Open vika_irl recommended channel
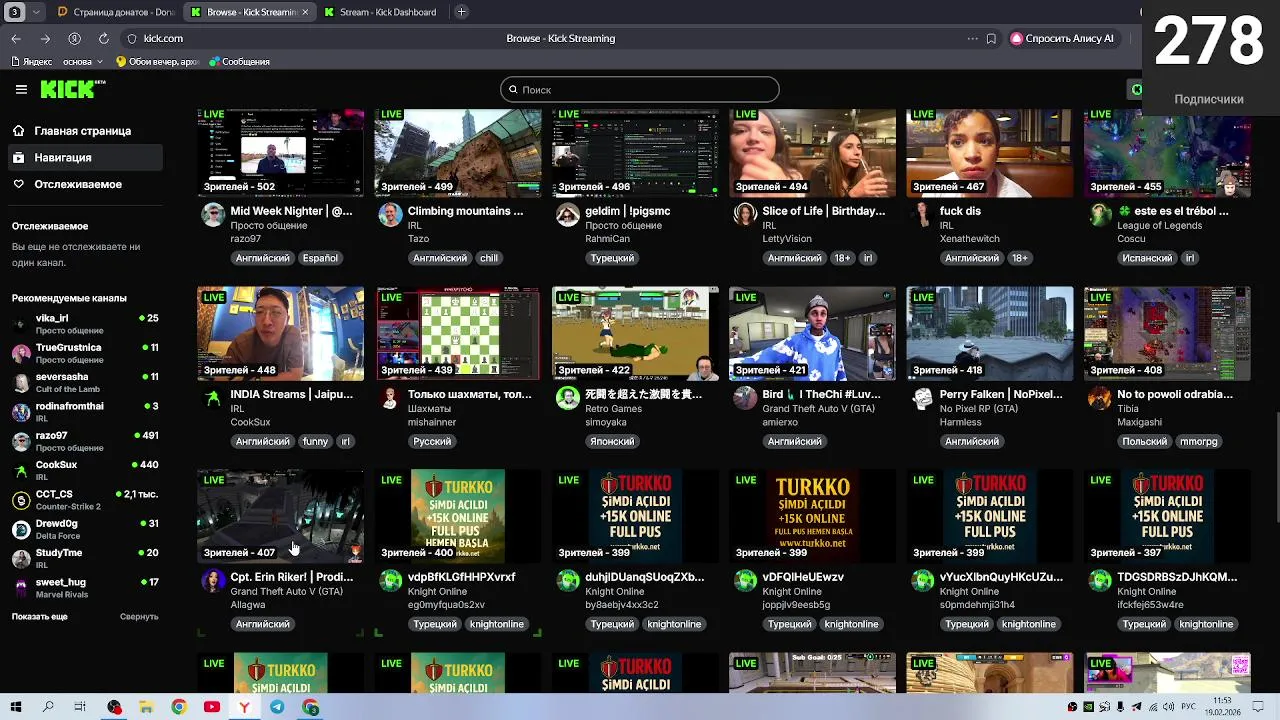 pos(85,324)
